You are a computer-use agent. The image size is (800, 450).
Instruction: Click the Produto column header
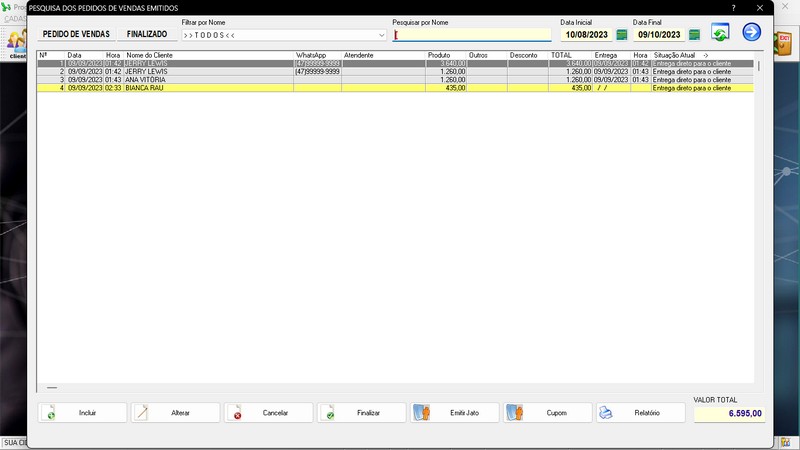point(446,55)
